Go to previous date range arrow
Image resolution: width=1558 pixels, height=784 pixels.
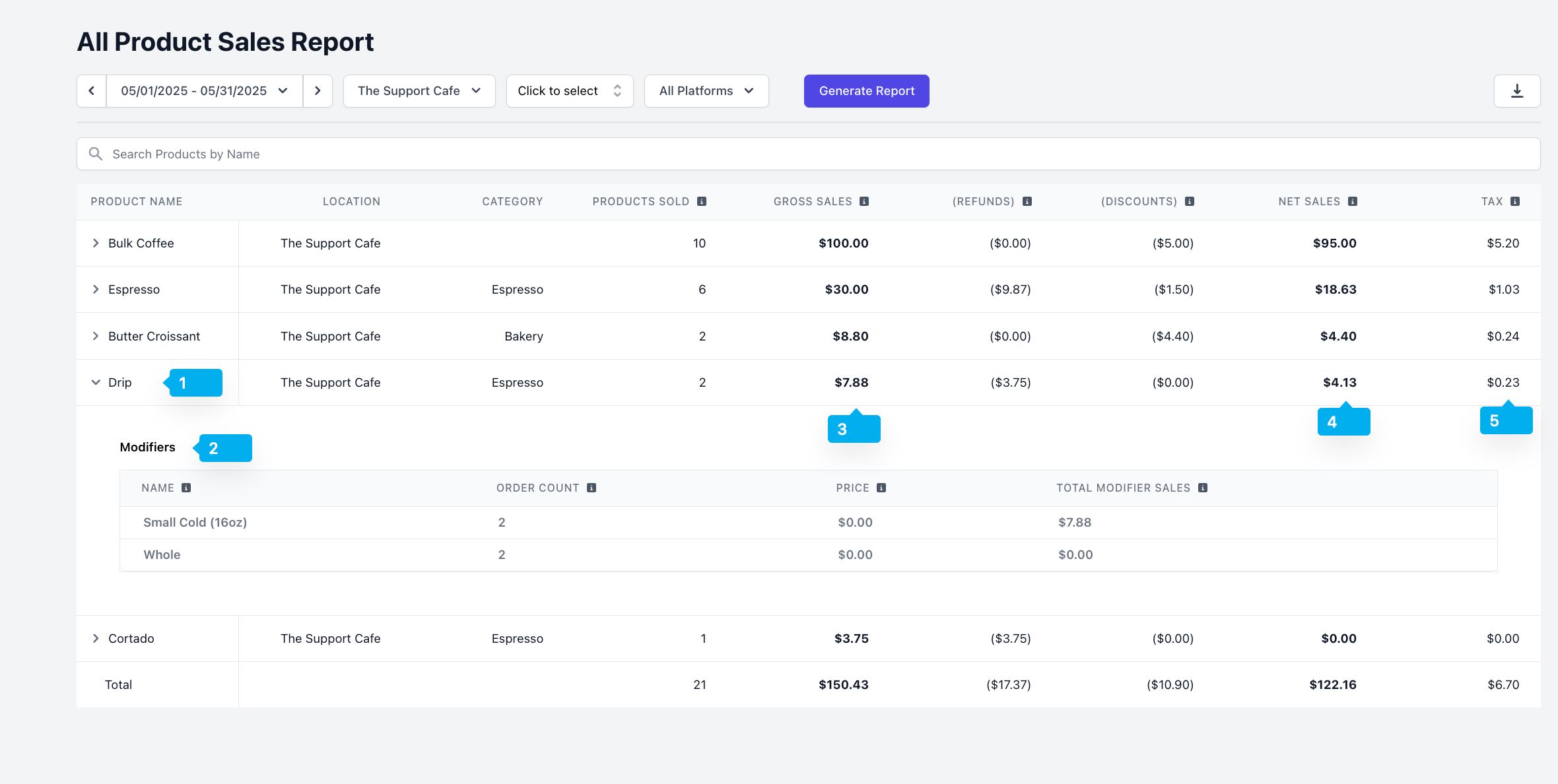click(92, 91)
